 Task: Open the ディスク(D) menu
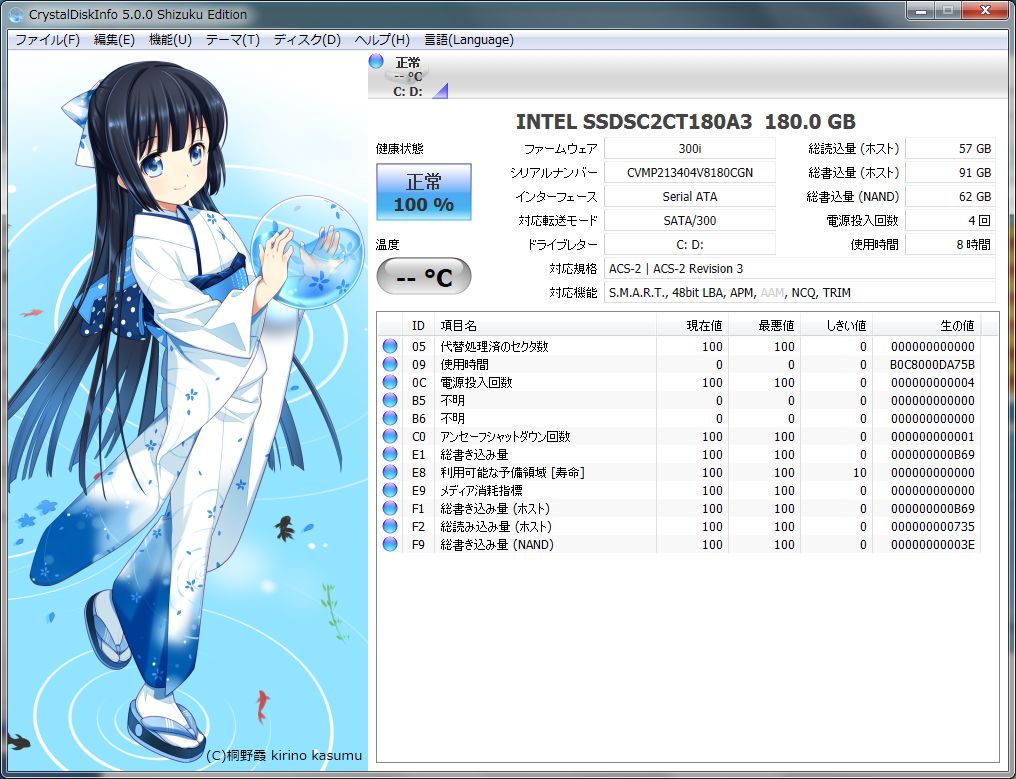click(307, 40)
